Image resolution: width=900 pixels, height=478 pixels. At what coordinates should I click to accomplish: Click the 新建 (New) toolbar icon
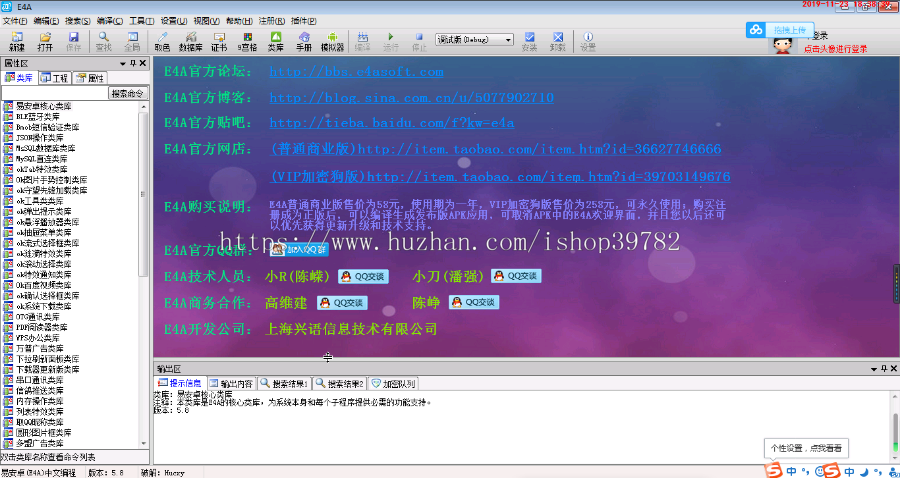17,41
